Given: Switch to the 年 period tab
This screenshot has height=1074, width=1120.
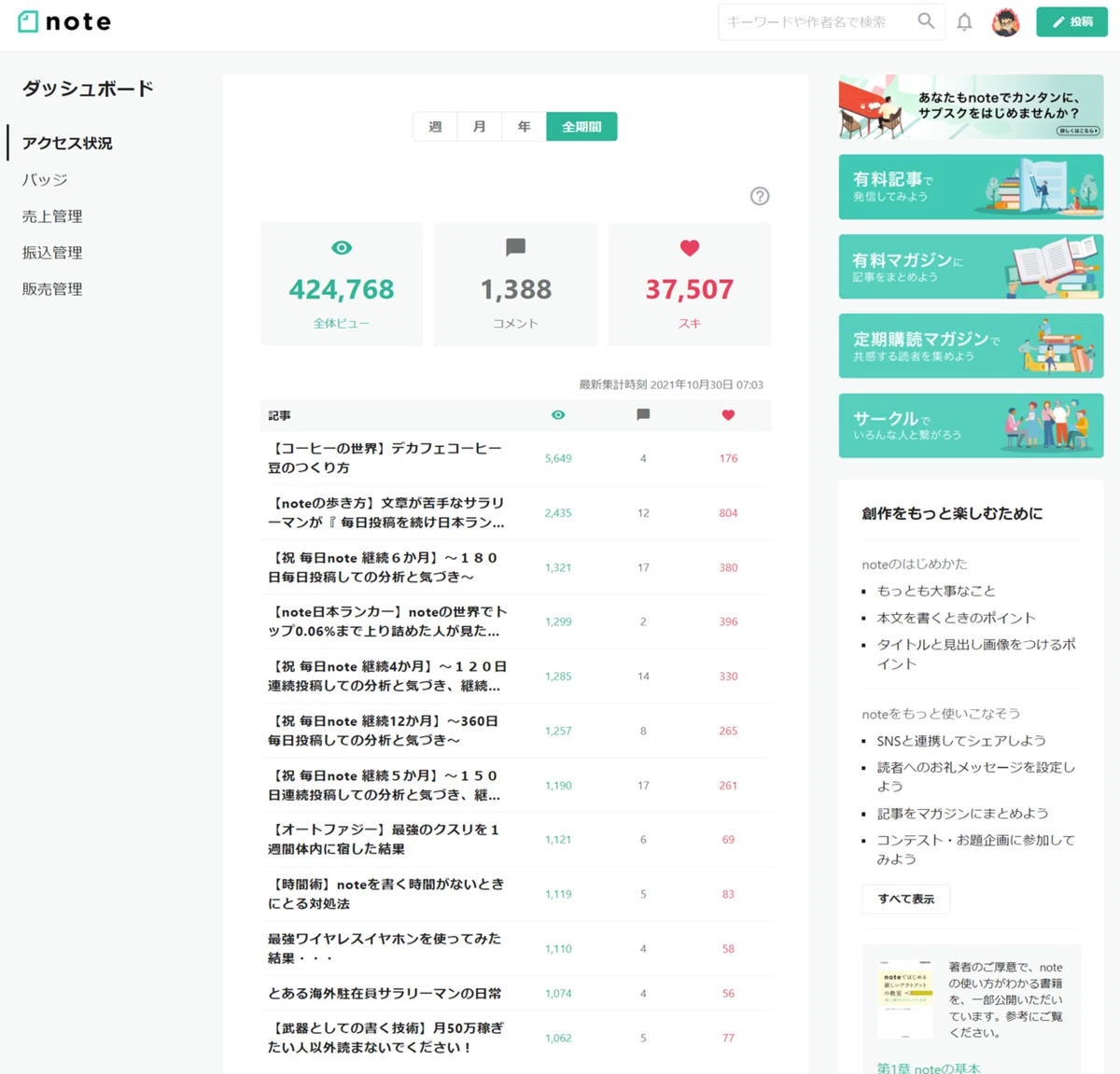Looking at the screenshot, I should (x=524, y=127).
